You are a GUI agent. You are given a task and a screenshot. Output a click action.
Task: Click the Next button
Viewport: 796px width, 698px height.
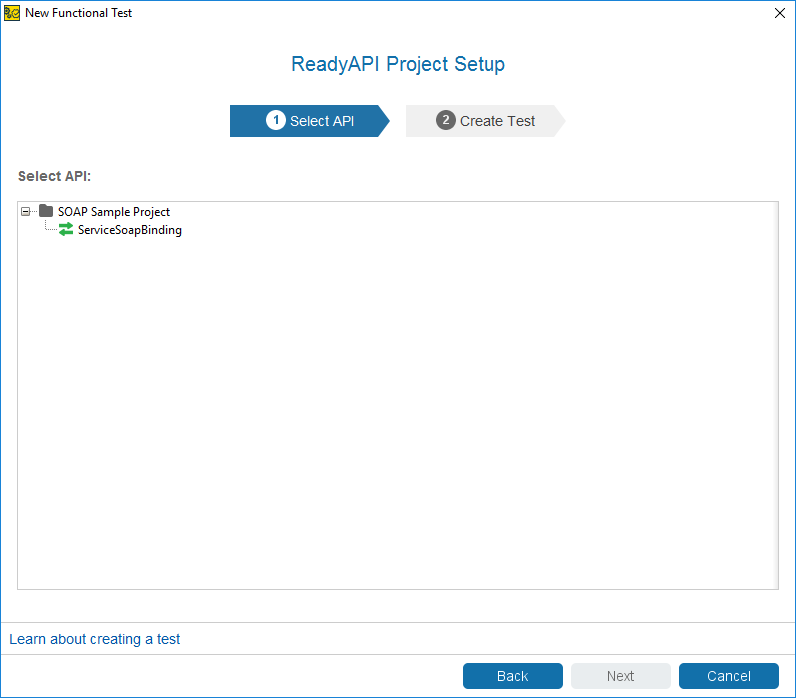point(620,676)
